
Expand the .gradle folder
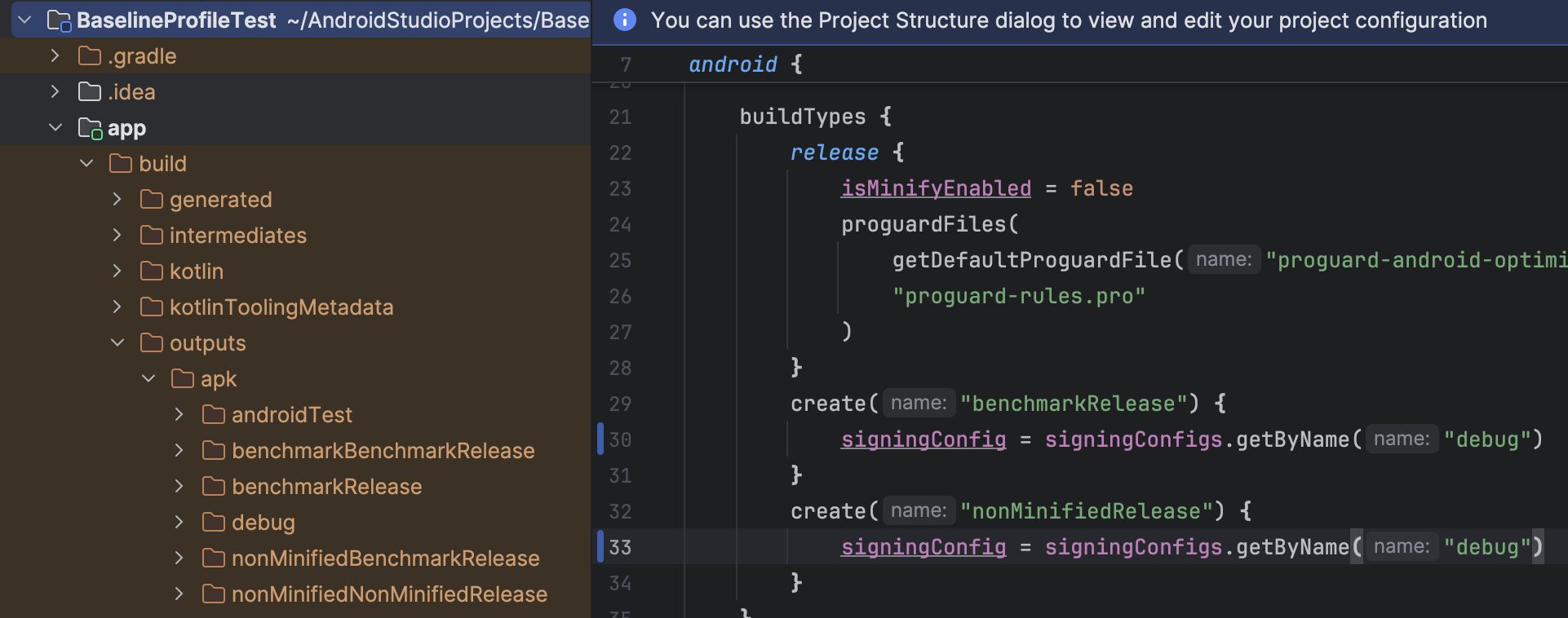(55, 56)
